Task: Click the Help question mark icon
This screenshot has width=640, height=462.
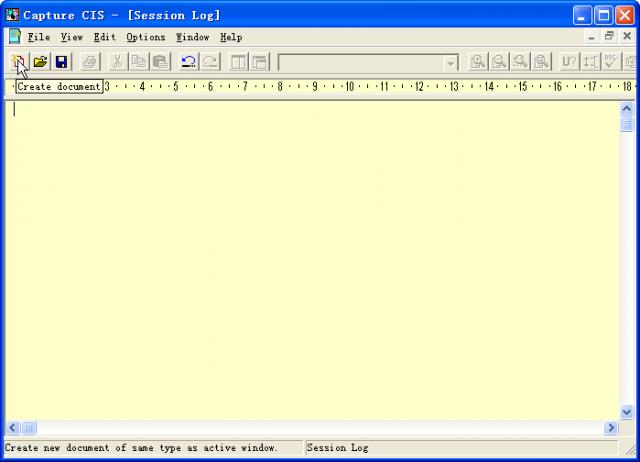Action: (x=569, y=62)
